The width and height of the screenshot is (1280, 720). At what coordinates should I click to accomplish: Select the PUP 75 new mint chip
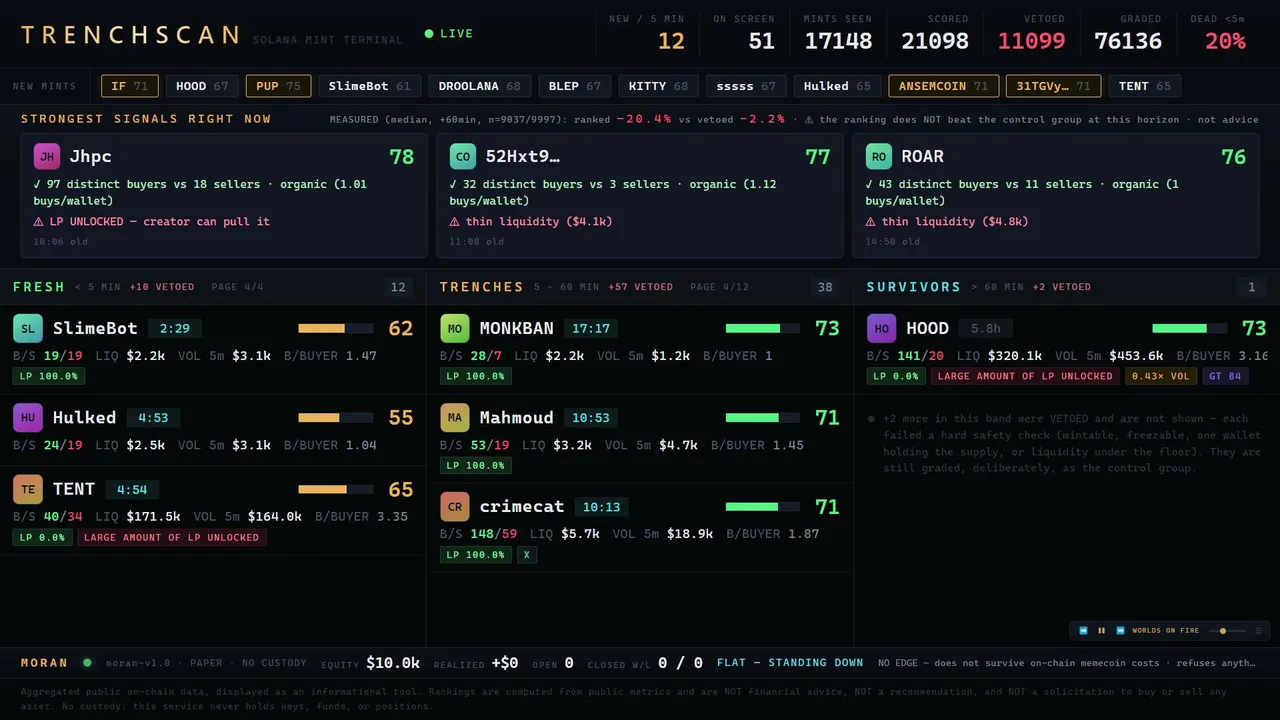[278, 86]
